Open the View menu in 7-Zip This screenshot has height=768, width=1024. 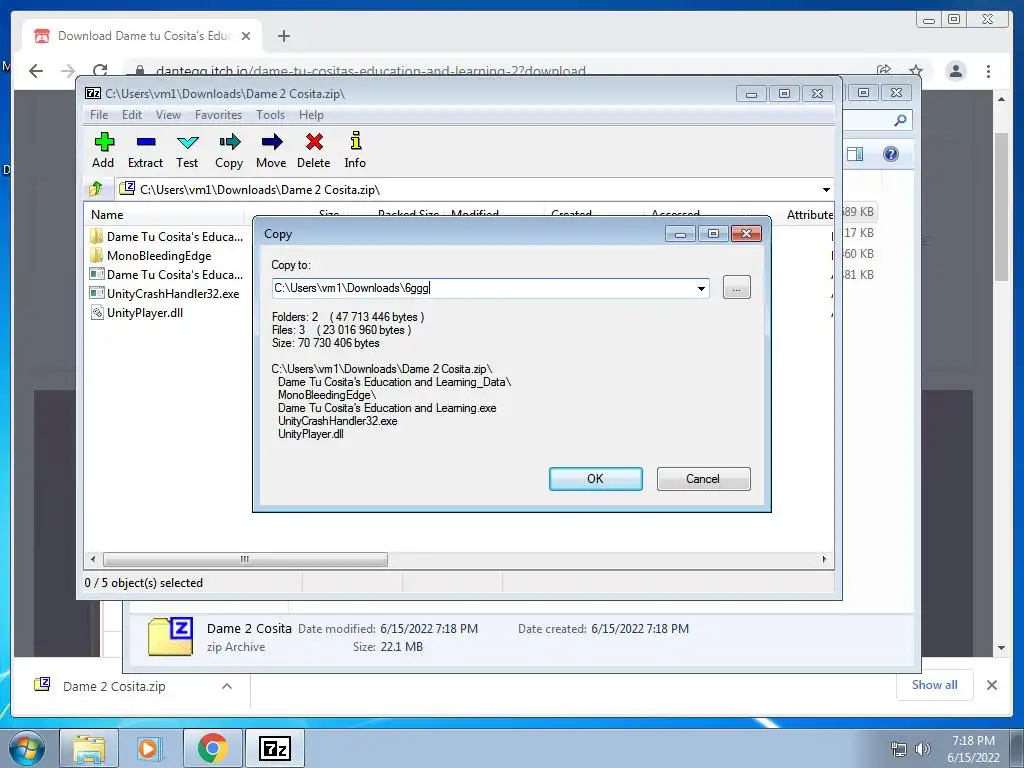coord(168,115)
